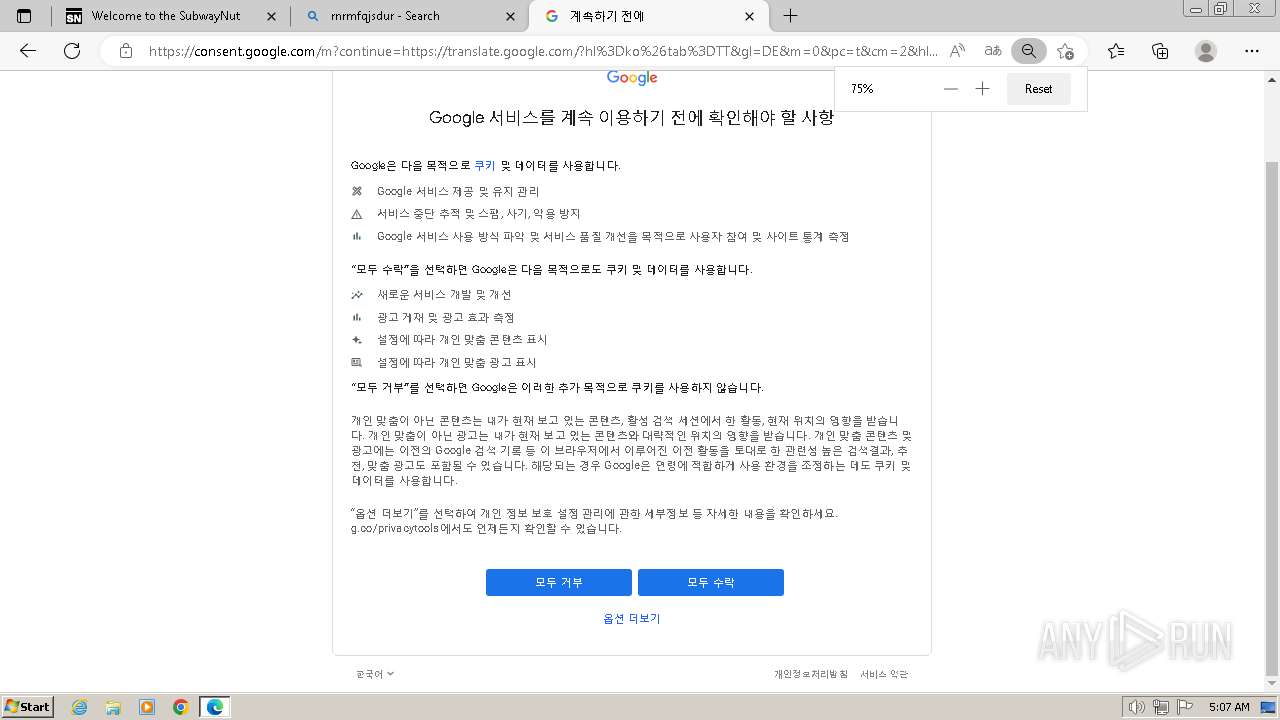Click the 광고 게재 및 광고 효과 측정 text
Viewport: 1280px width, 720px height.
(445, 318)
